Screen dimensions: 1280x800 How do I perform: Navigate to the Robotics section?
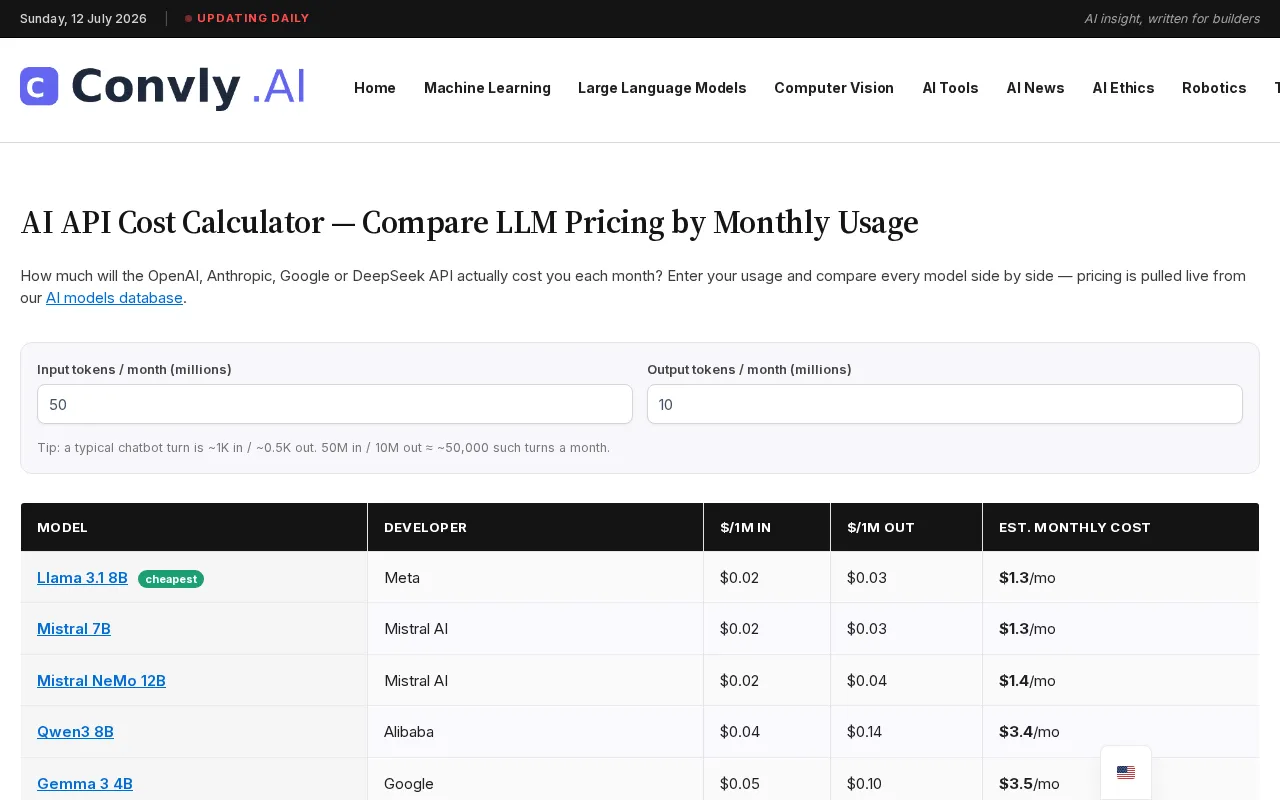click(x=1214, y=88)
